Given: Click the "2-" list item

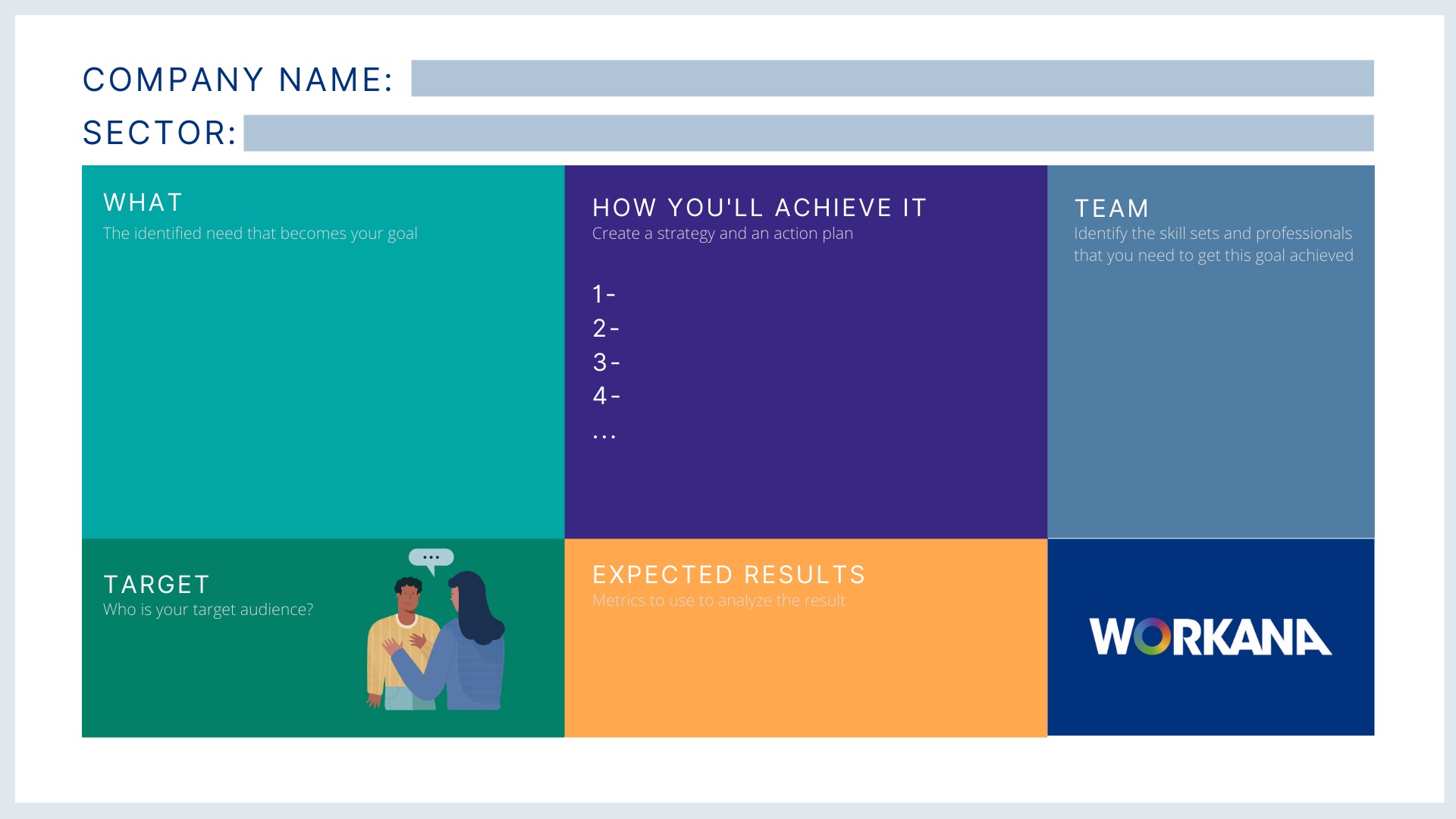Looking at the screenshot, I should (x=605, y=328).
